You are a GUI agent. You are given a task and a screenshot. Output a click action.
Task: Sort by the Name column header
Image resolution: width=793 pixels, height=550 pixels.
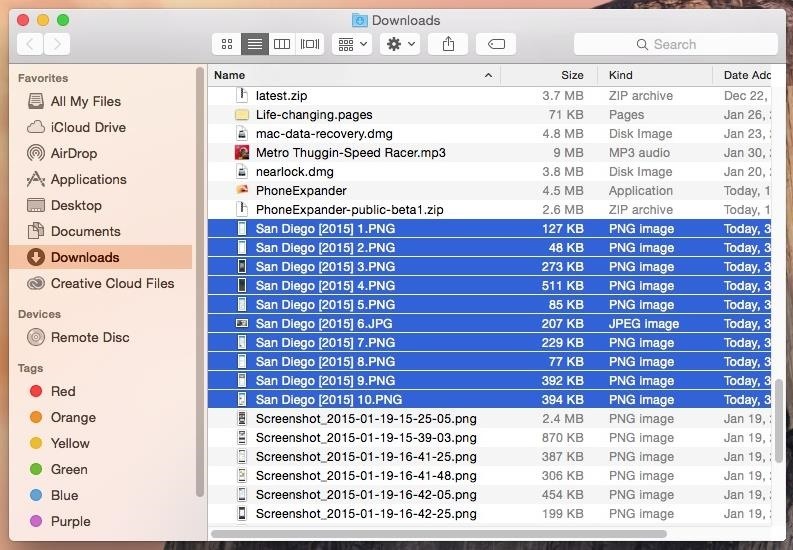(354, 75)
